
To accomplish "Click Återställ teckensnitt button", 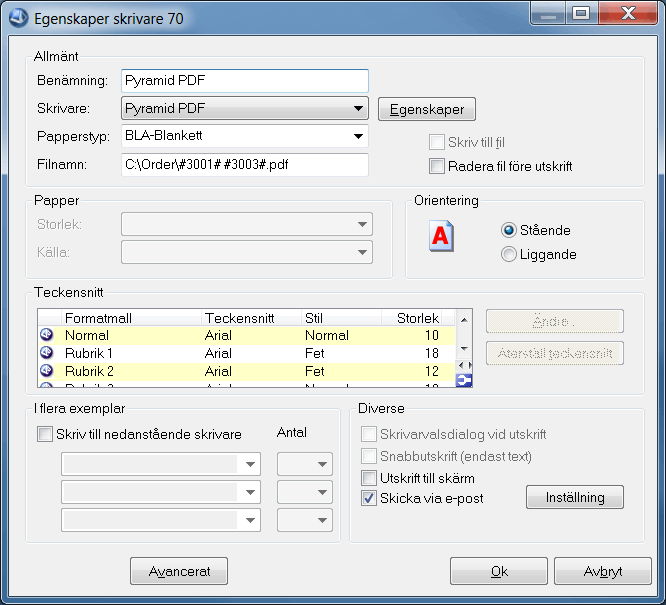I will tap(555, 353).
